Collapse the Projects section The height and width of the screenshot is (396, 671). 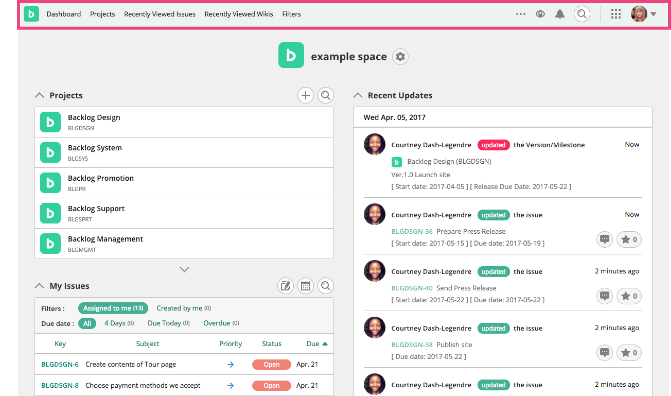39,95
